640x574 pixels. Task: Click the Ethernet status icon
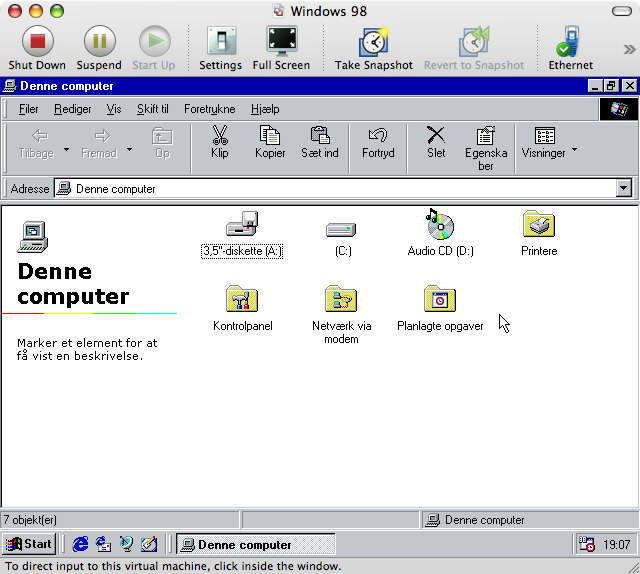click(x=570, y=48)
